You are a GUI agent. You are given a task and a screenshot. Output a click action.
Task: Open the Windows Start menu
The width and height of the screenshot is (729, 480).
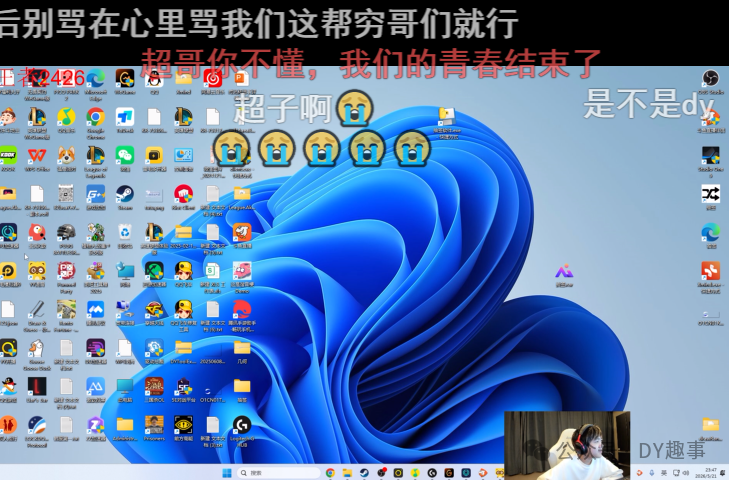coord(227,473)
